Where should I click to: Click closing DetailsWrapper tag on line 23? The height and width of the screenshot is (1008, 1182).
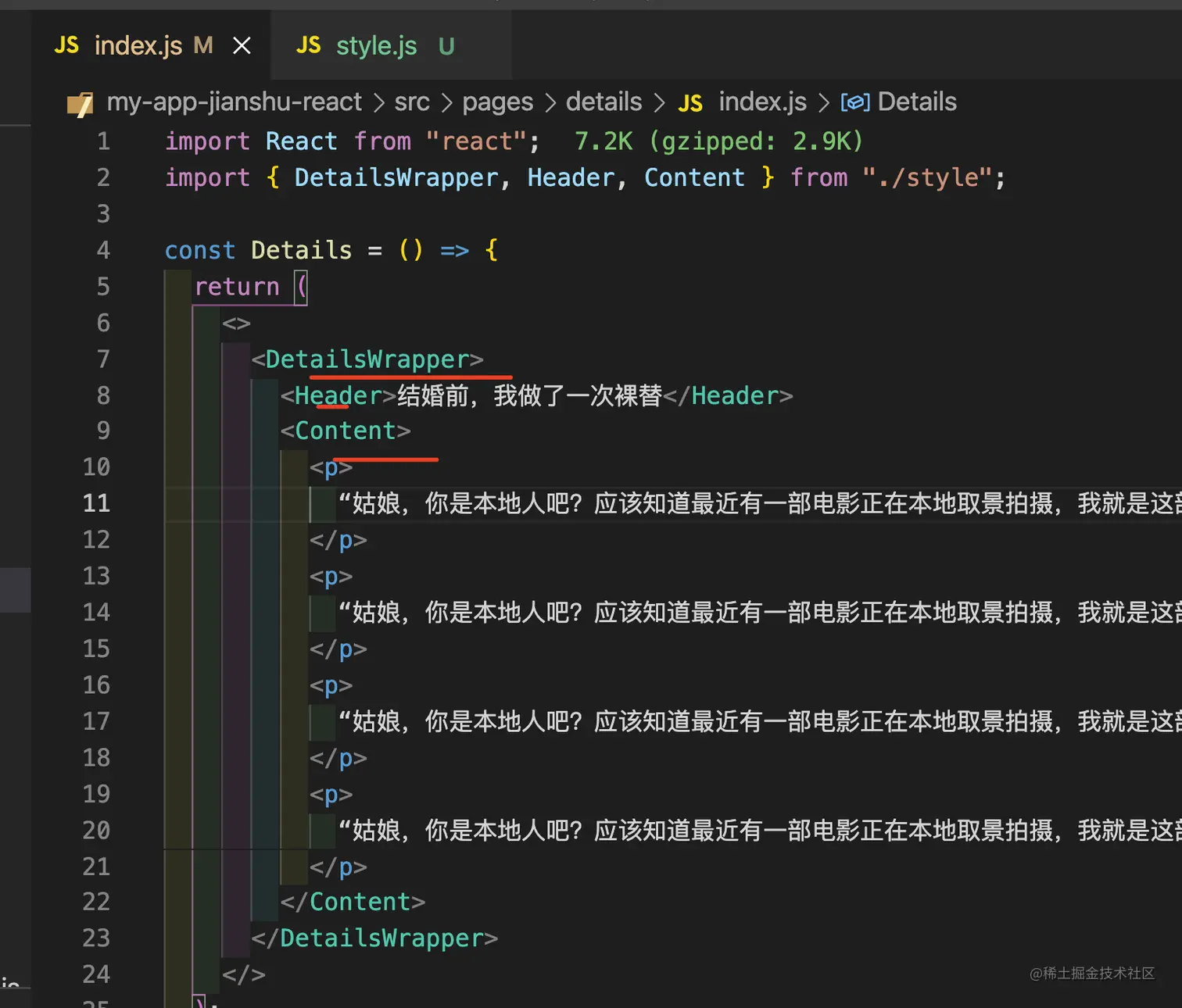point(374,938)
